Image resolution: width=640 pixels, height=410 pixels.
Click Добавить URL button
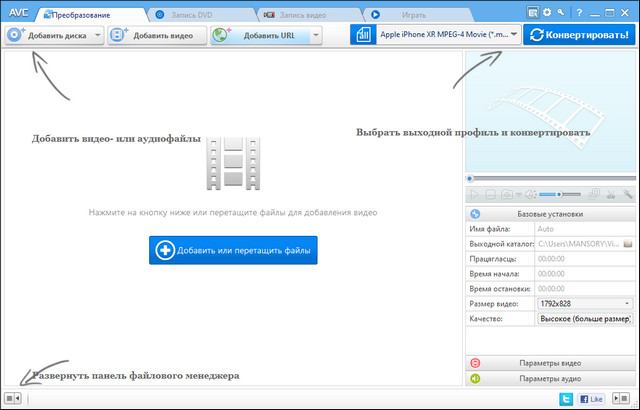point(260,35)
